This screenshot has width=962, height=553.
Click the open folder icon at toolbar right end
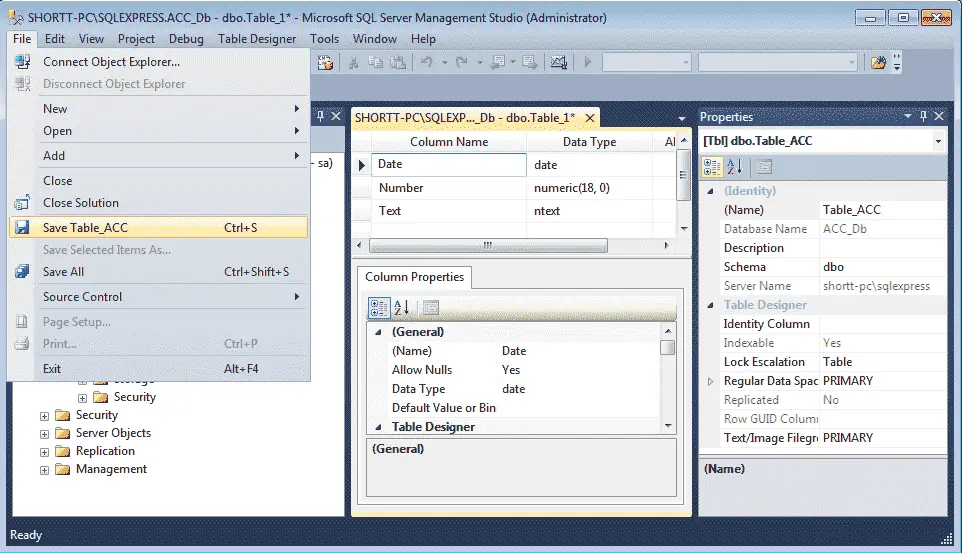click(879, 62)
